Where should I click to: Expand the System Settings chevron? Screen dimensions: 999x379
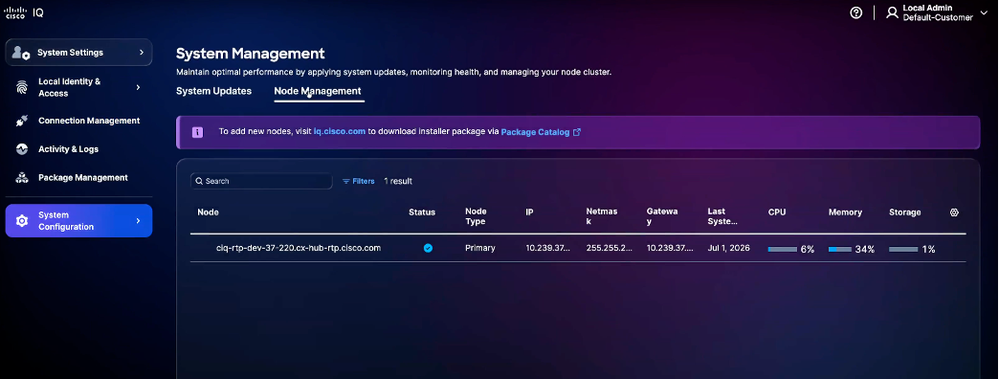[x=141, y=53]
